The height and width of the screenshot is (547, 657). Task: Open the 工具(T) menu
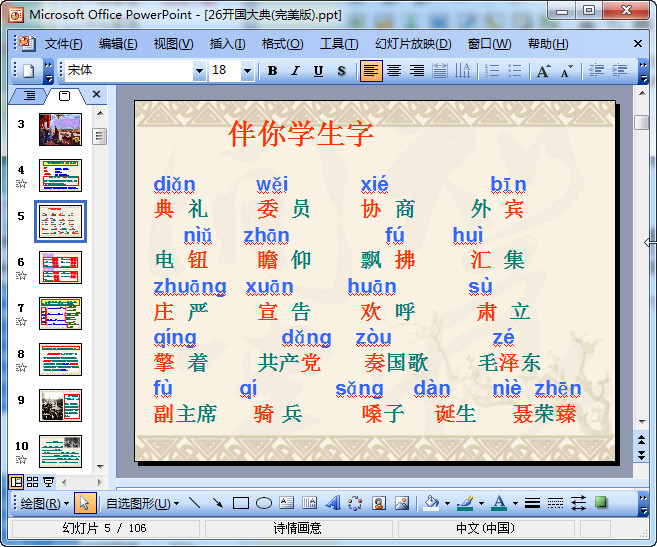click(339, 44)
